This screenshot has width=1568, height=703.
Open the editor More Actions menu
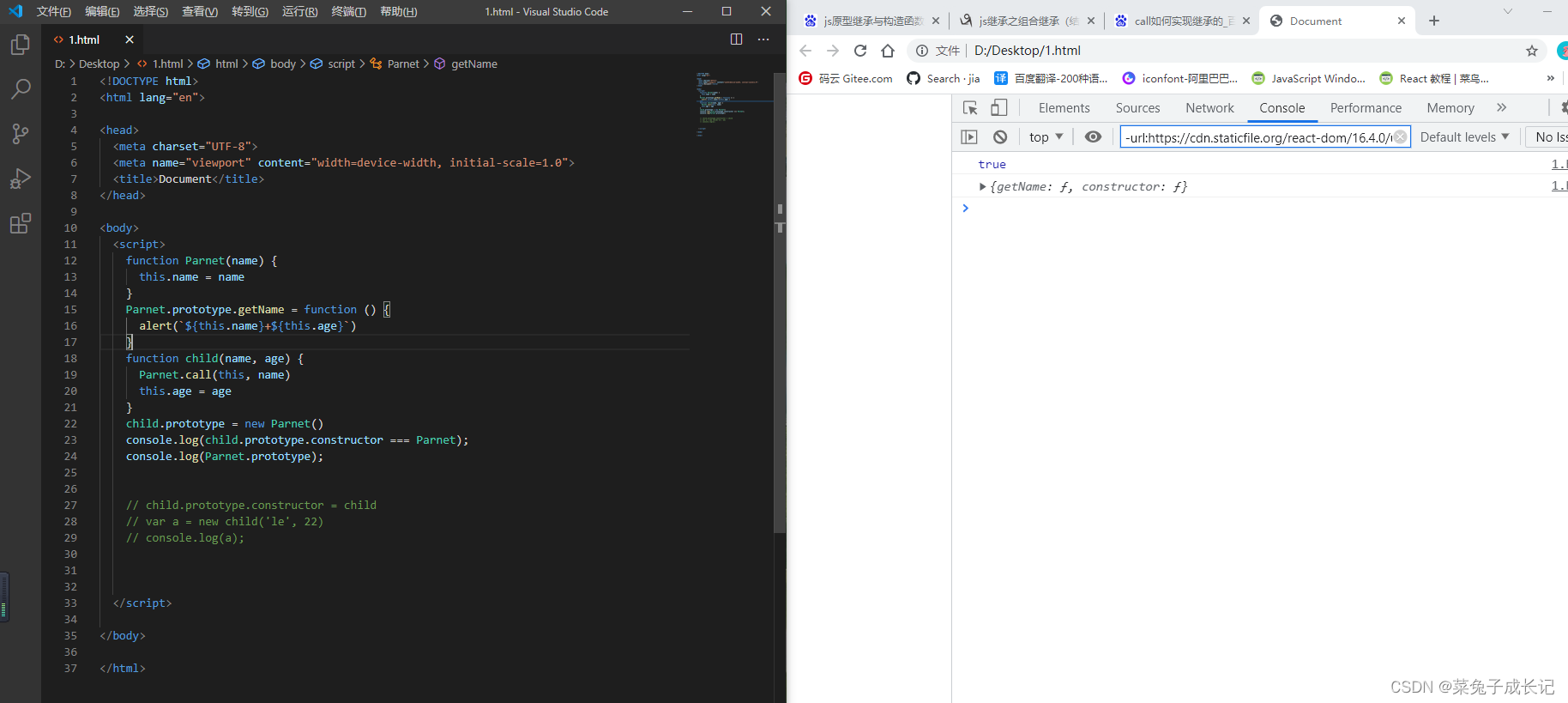pos(763,39)
